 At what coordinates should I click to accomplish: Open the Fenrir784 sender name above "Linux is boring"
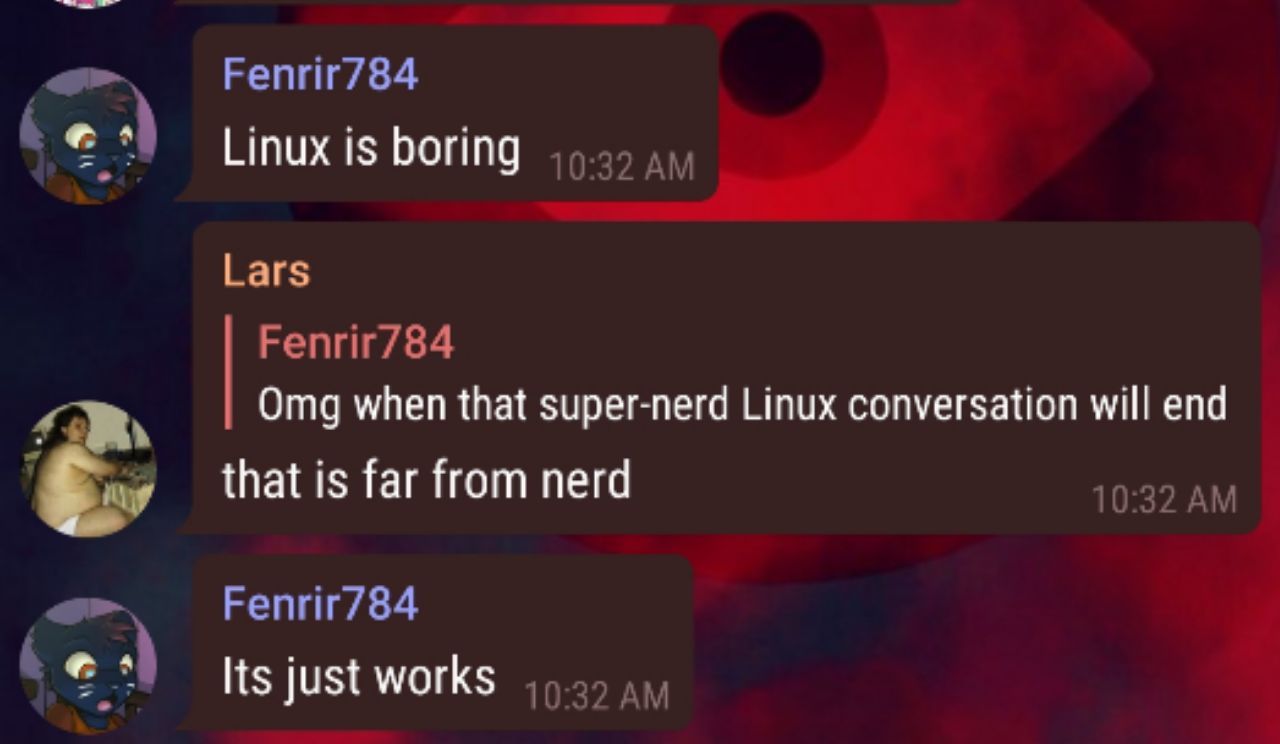click(x=320, y=74)
